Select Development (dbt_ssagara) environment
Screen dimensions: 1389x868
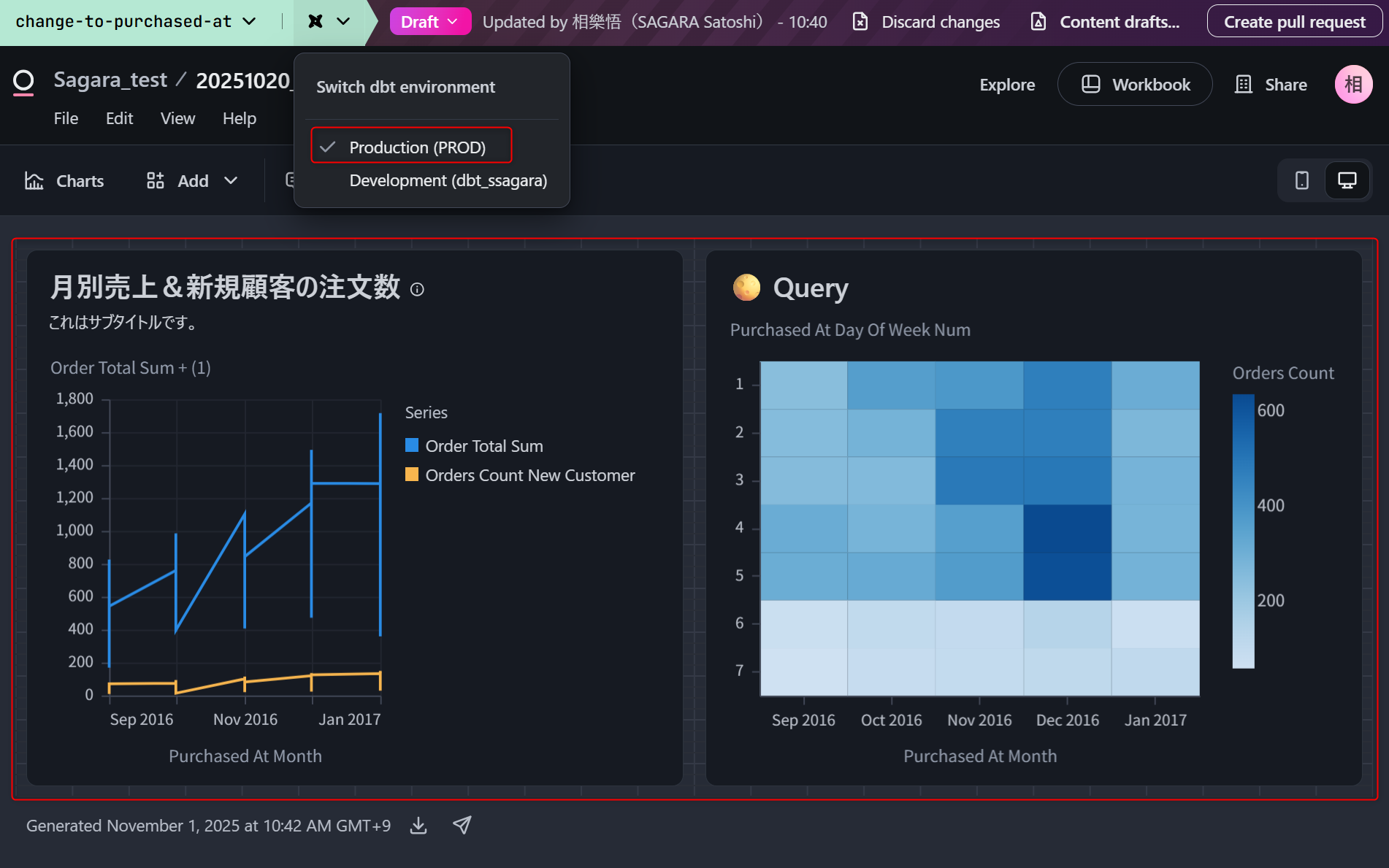click(448, 180)
